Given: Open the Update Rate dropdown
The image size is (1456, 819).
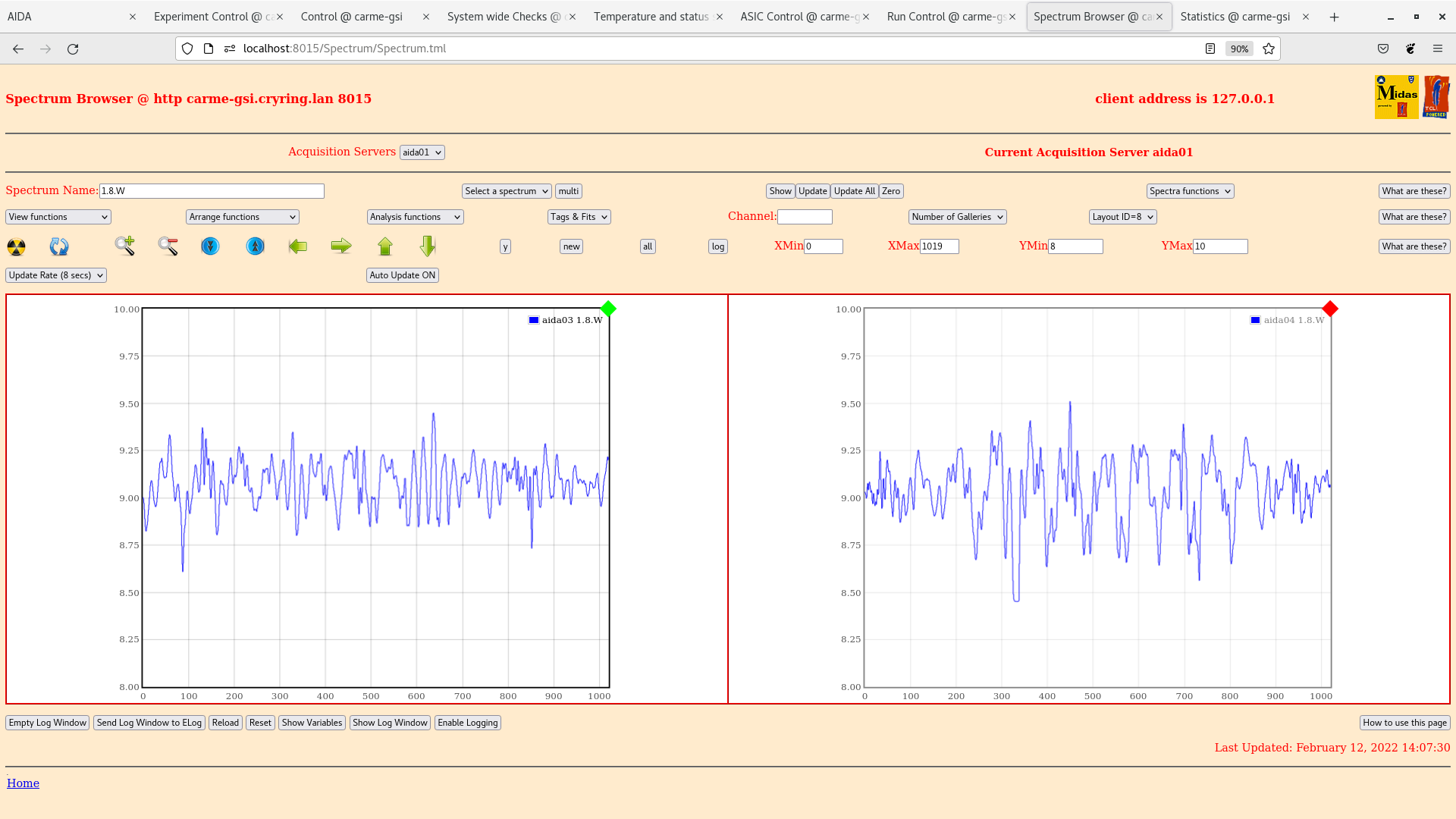Looking at the screenshot, I should [56, 275].
